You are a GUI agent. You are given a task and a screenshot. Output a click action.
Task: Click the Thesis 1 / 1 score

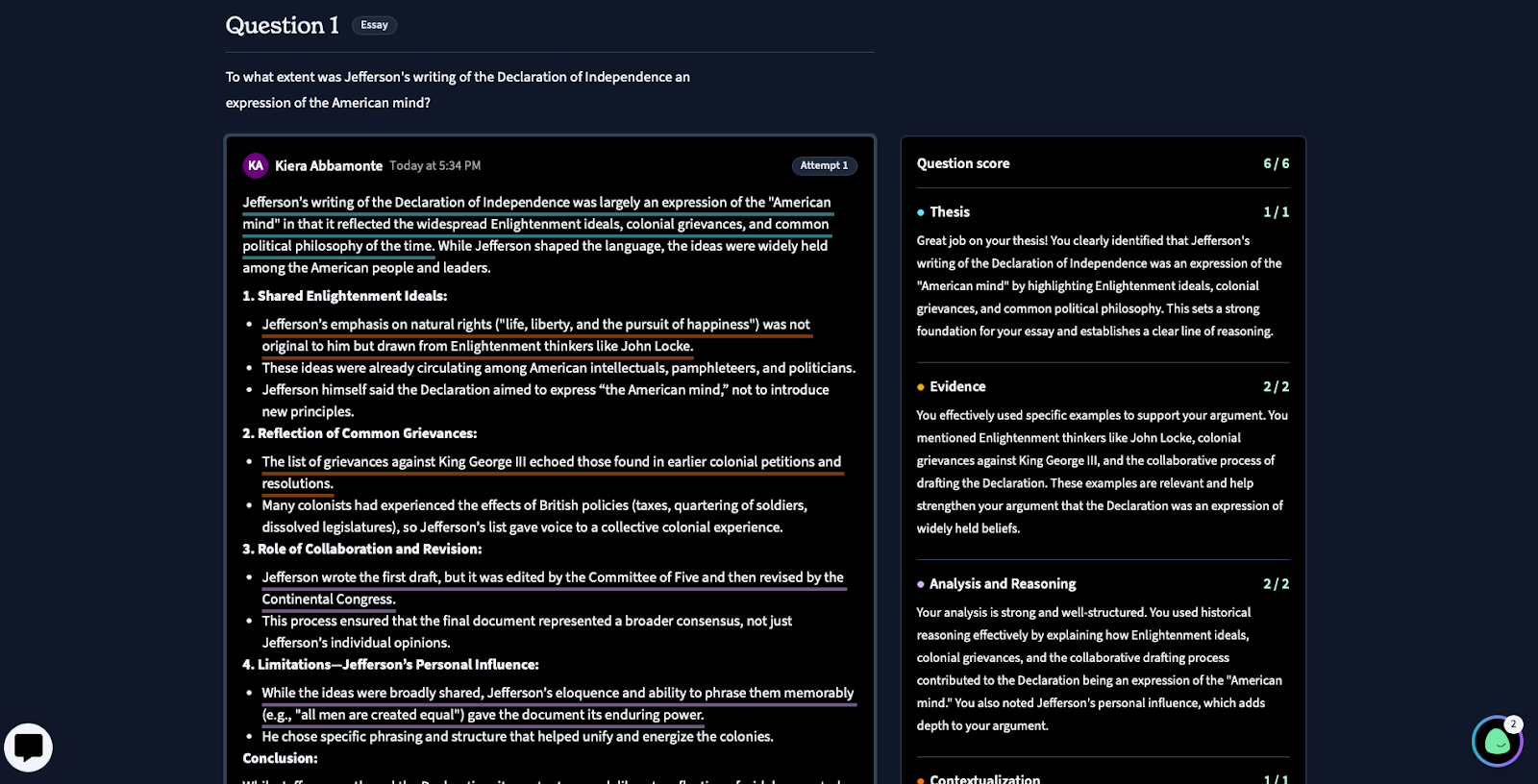(x=1276, y=212)
